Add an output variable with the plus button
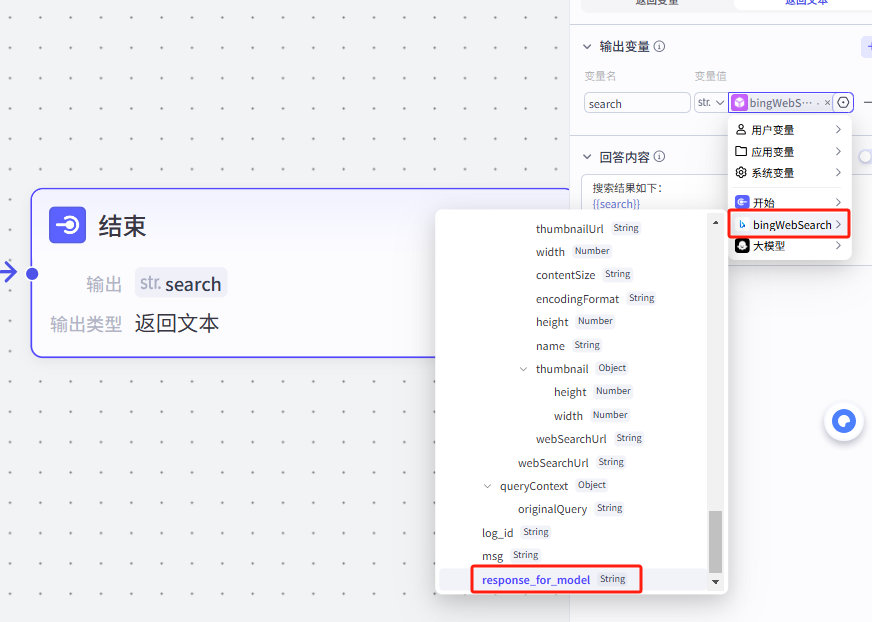The height and width of the screenshot is (622, 872). tap(865, 46)
